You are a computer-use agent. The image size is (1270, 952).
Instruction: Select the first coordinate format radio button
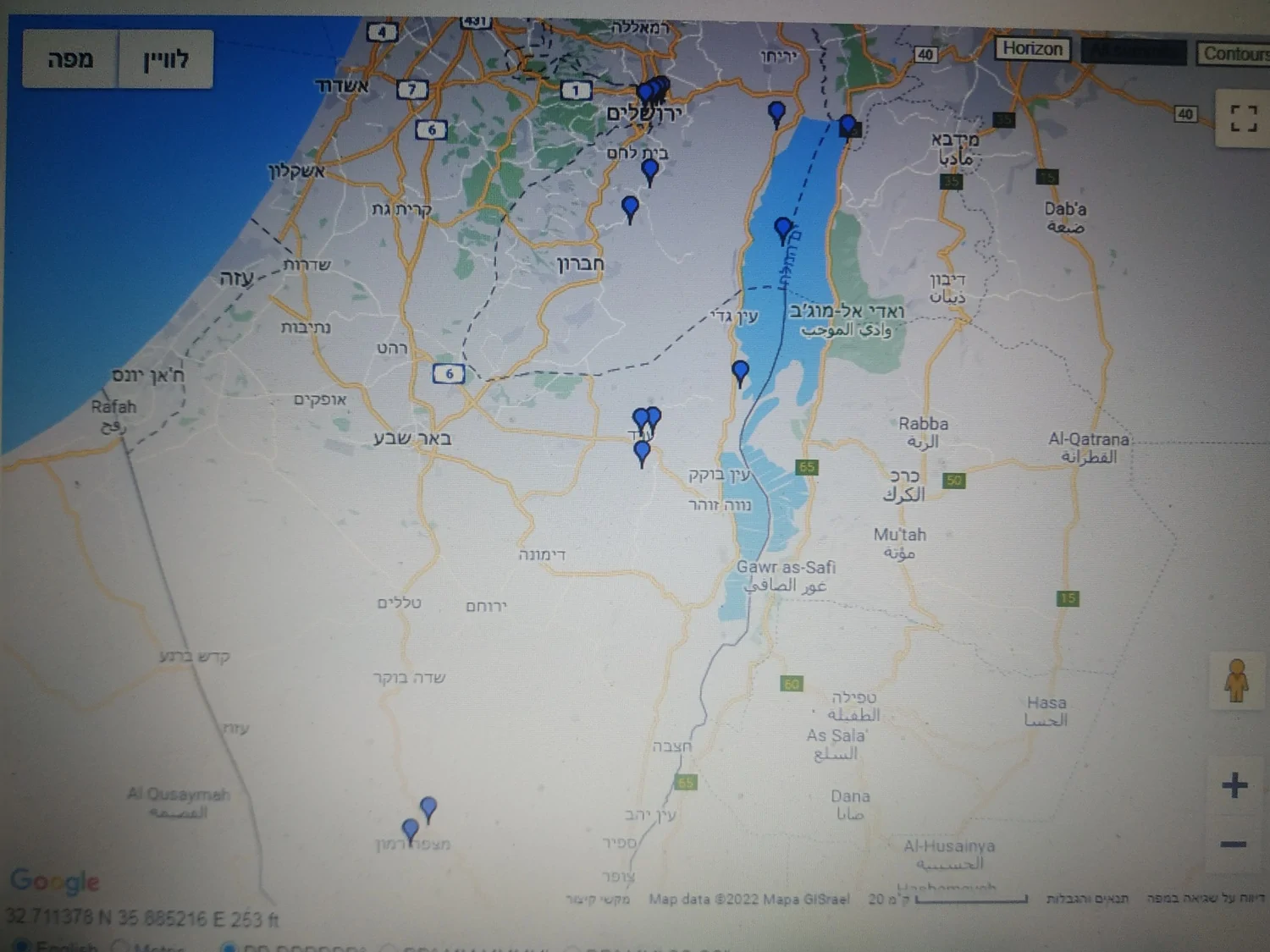[x=227, y=946]
